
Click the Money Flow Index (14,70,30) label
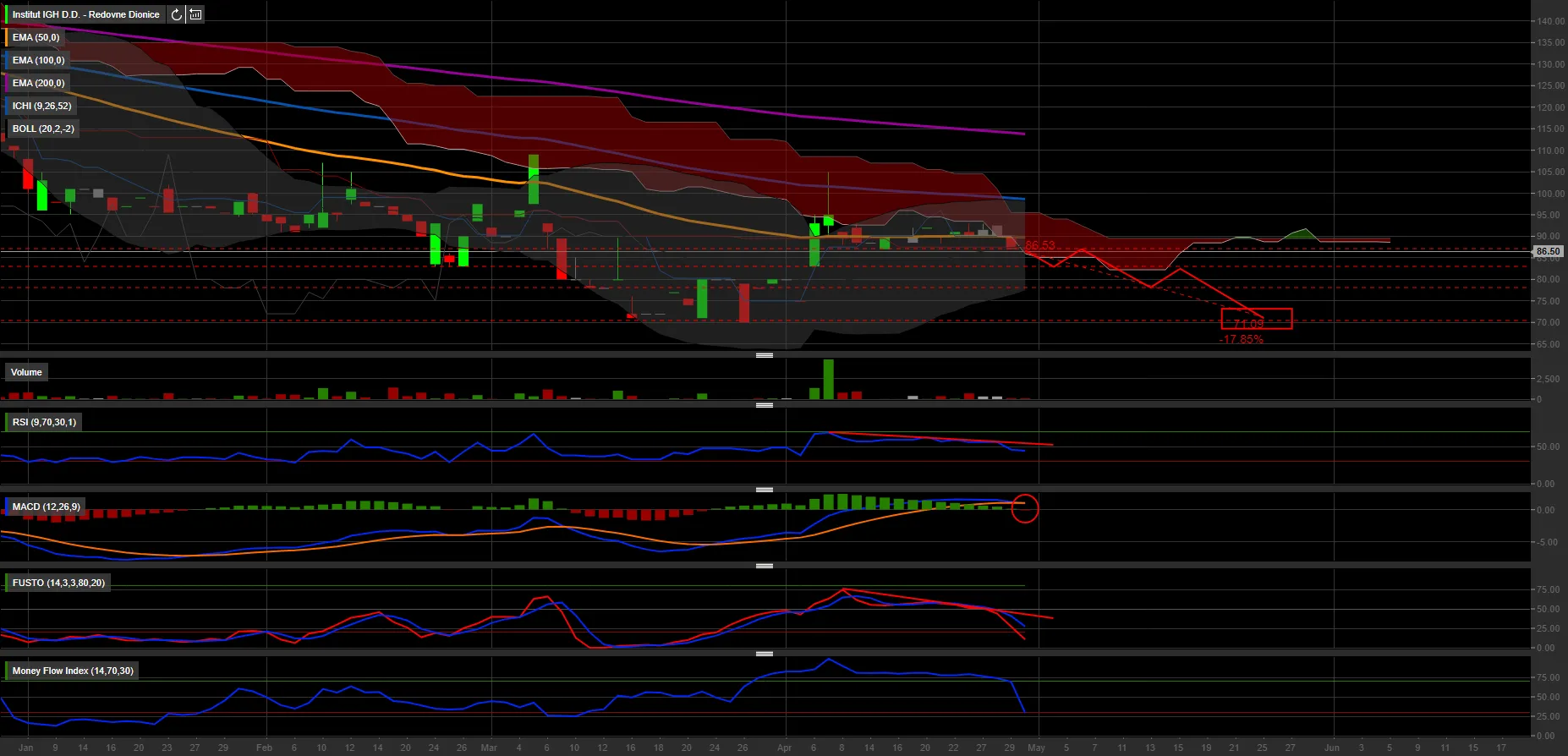click(73, 671)
